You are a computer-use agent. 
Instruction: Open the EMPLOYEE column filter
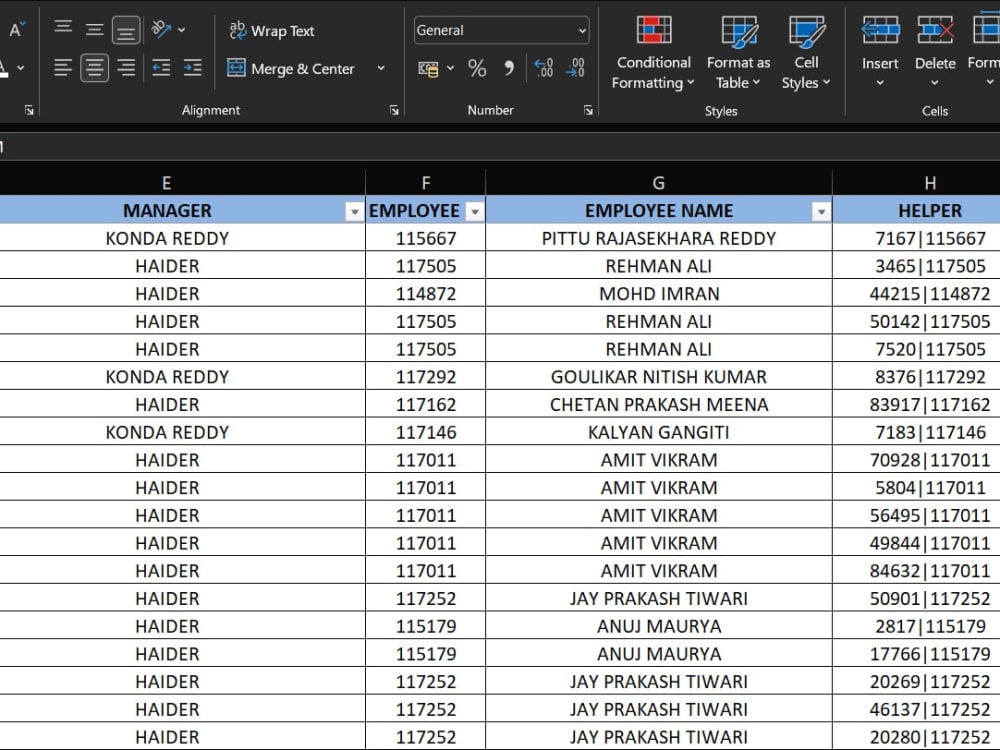(x=474, y=212)
